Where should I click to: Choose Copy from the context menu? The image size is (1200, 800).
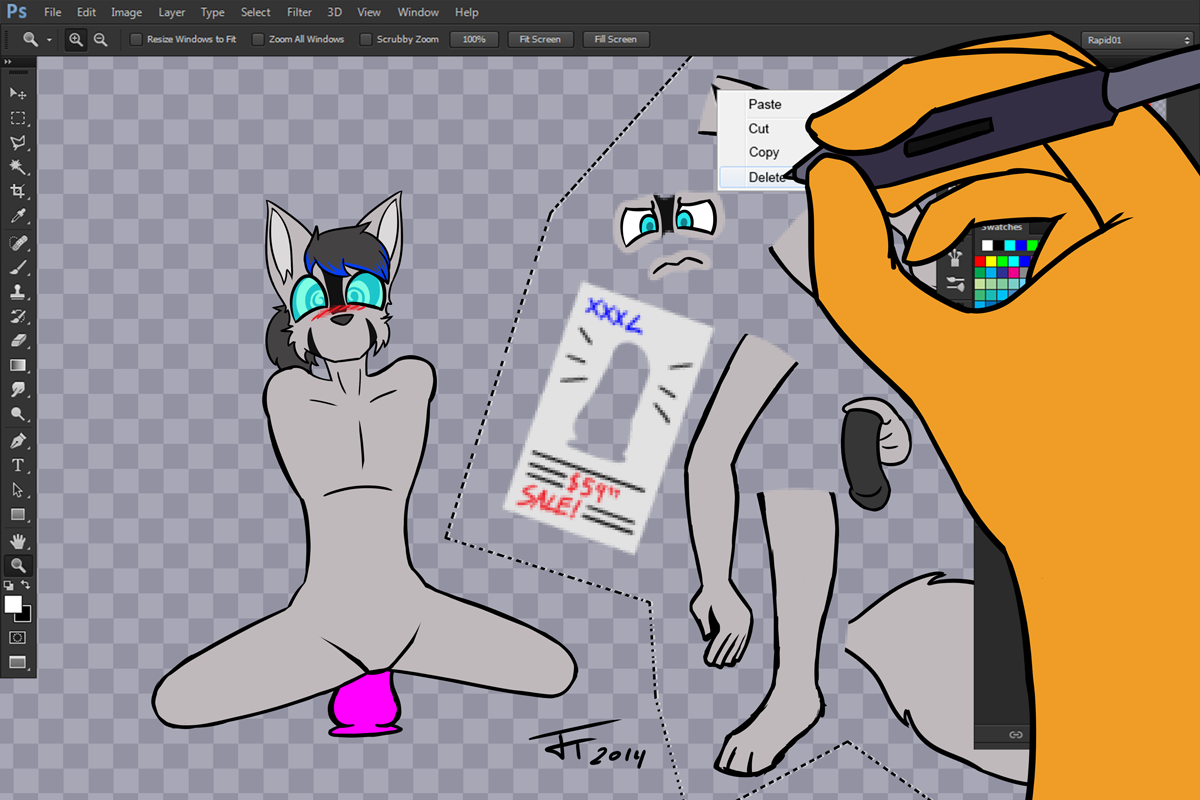pos(766,152)
